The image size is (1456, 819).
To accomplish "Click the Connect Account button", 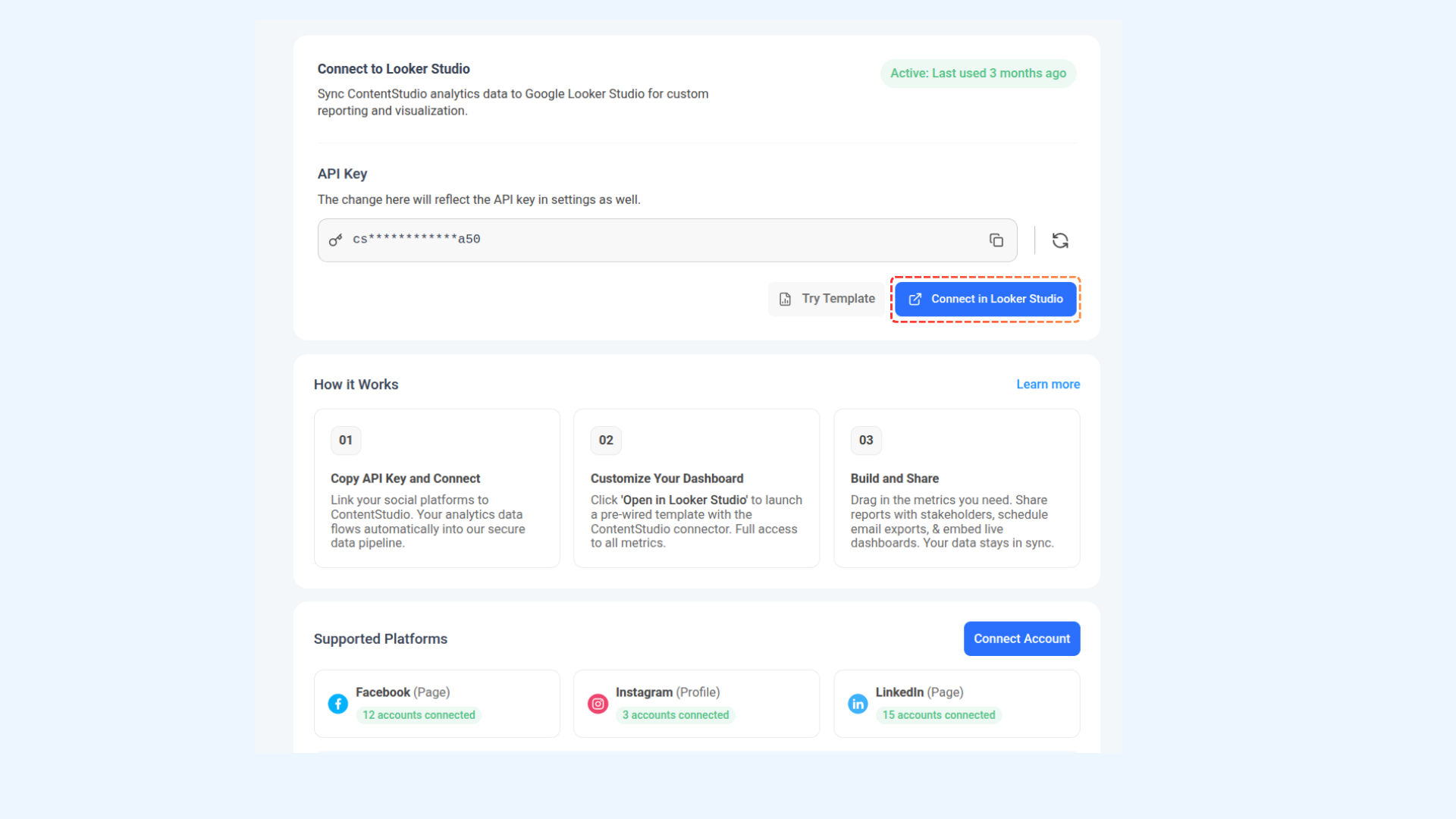I will tap(1021, 639).
